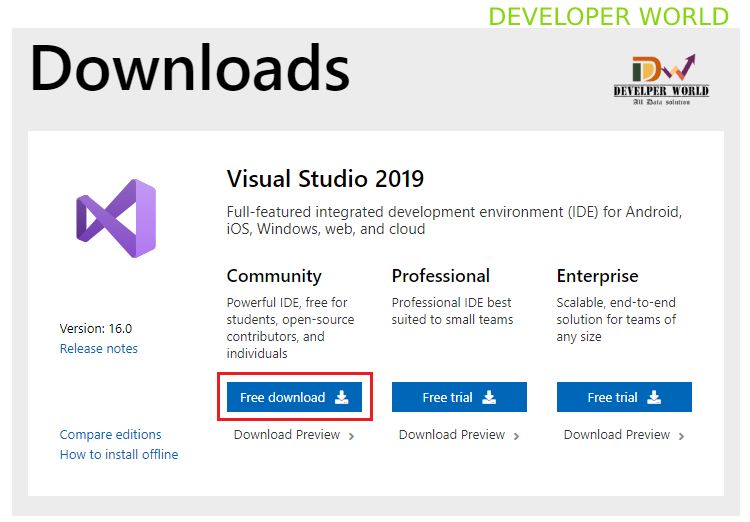
Task: Open How to install offline link
Action: 119,454
